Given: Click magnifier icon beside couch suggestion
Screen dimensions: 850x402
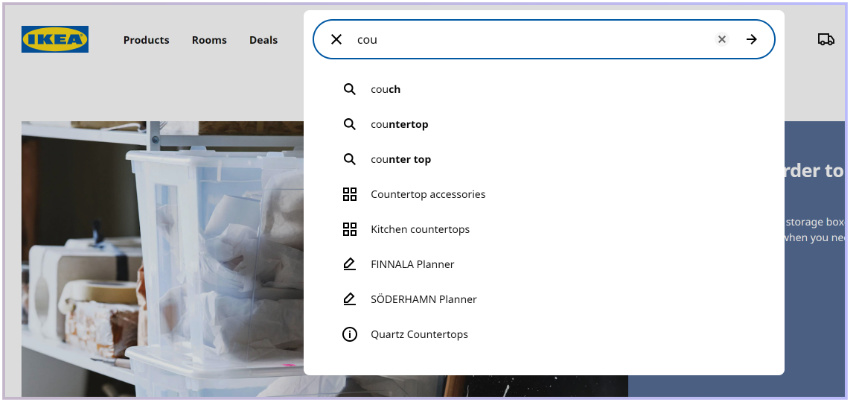Looking at the screenshot, I should [x=349, y=89].
